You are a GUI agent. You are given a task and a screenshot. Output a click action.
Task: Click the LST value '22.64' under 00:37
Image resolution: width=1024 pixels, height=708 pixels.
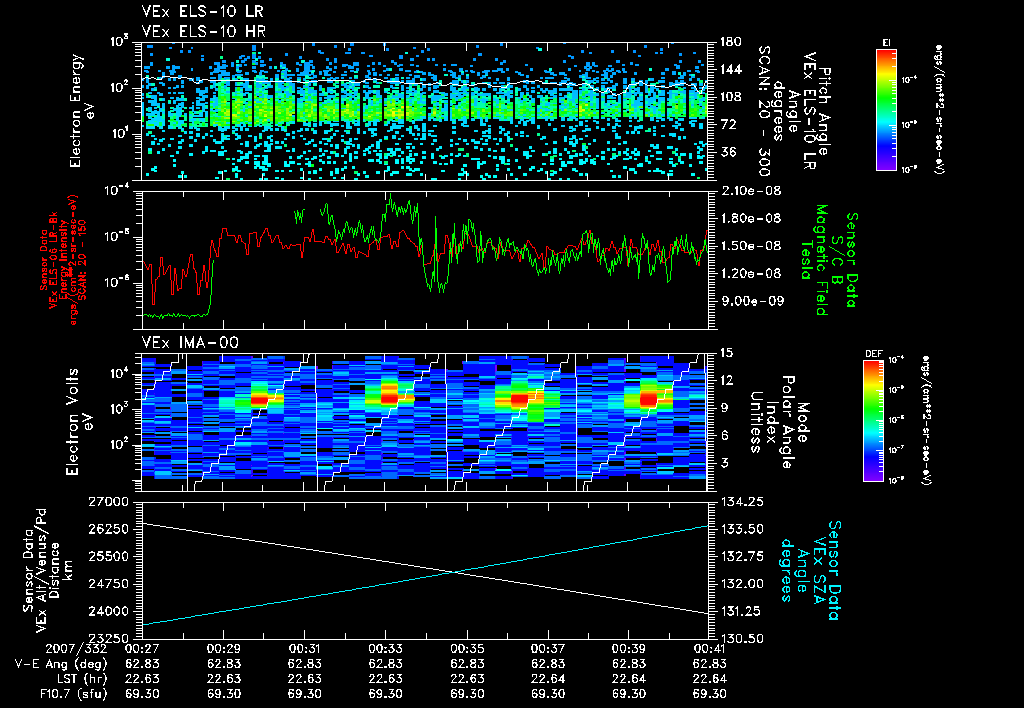coord(547,679)
